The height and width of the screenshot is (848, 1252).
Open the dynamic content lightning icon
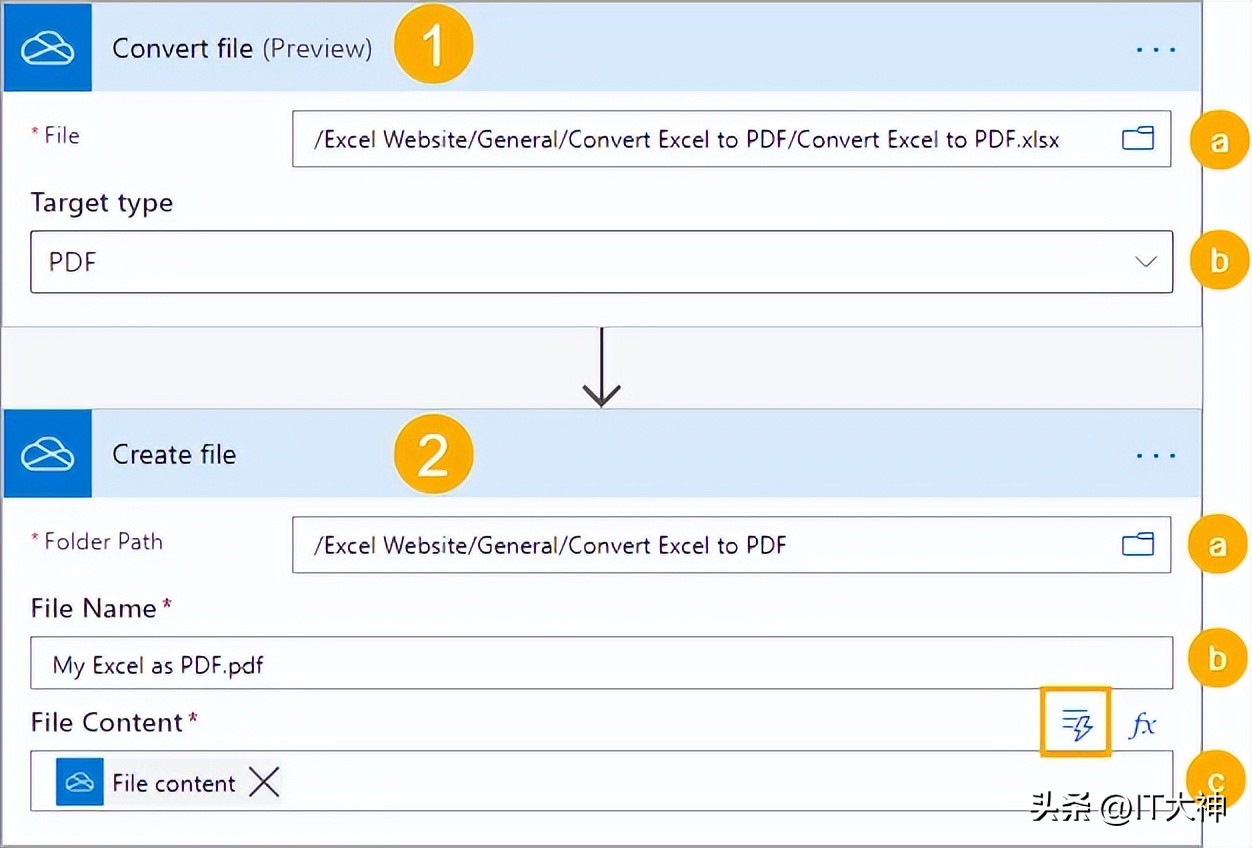pyautogui.click(x=1076, y=723)
